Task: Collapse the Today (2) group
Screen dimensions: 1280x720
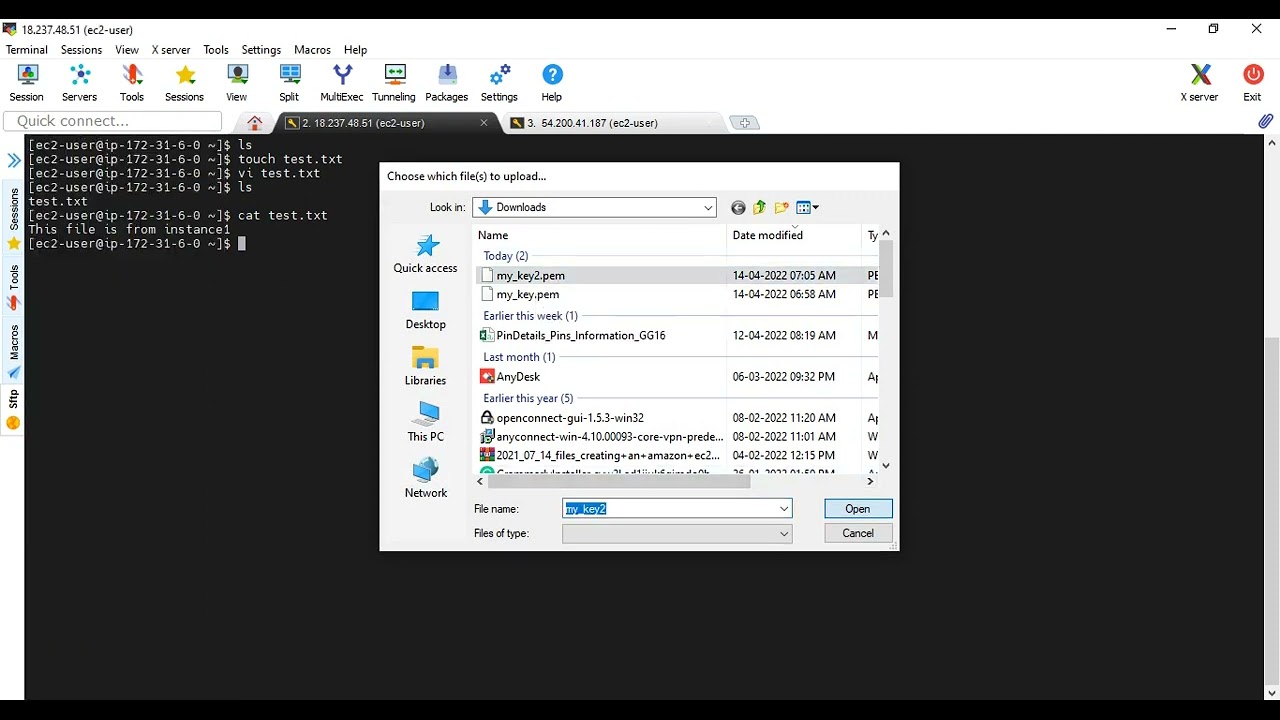Action: (506, 256)
